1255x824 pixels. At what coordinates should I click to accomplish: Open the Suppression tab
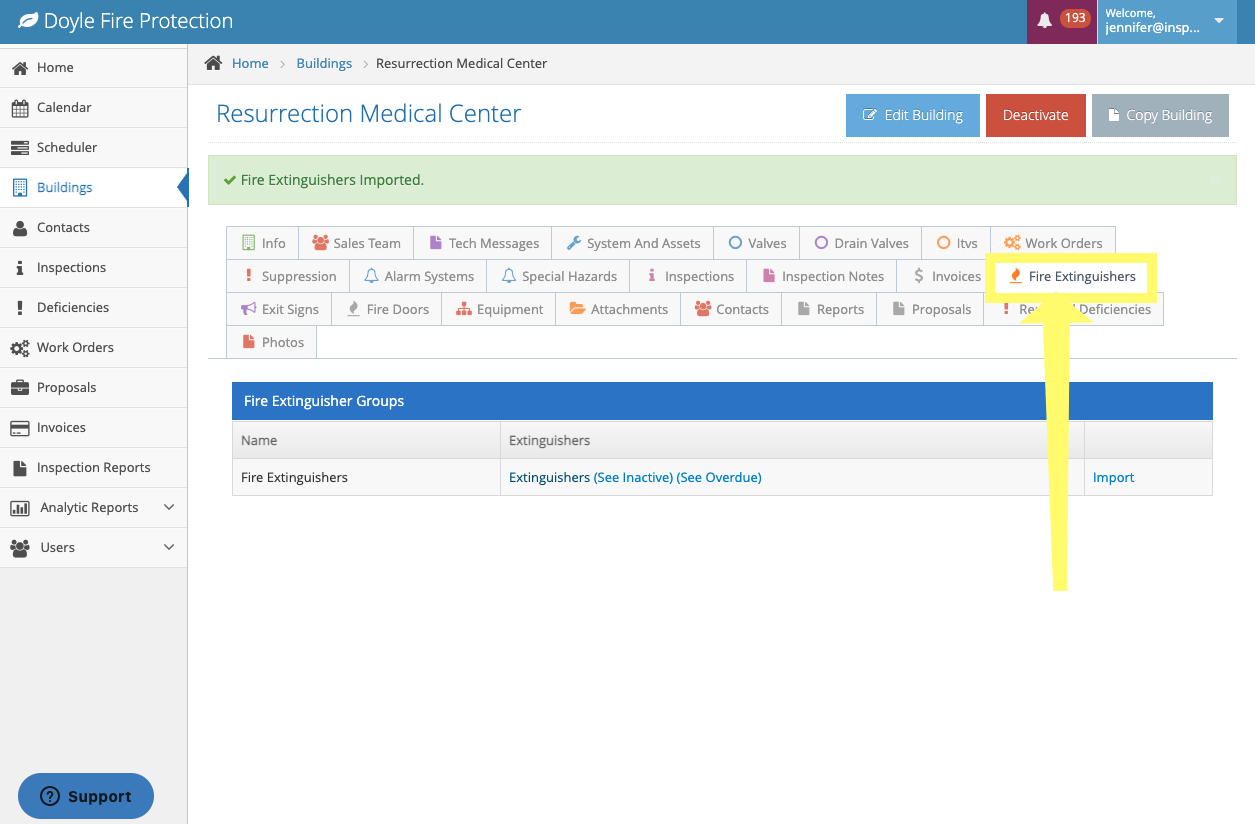coord(289,276)
